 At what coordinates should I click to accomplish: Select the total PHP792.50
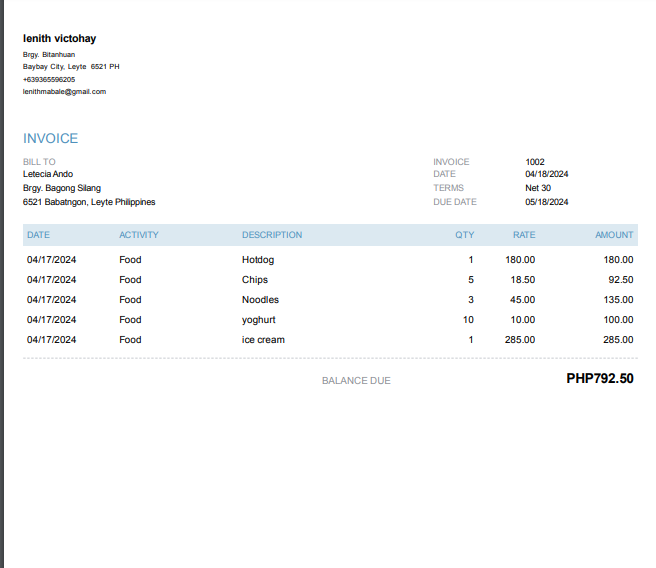(600, 379)
